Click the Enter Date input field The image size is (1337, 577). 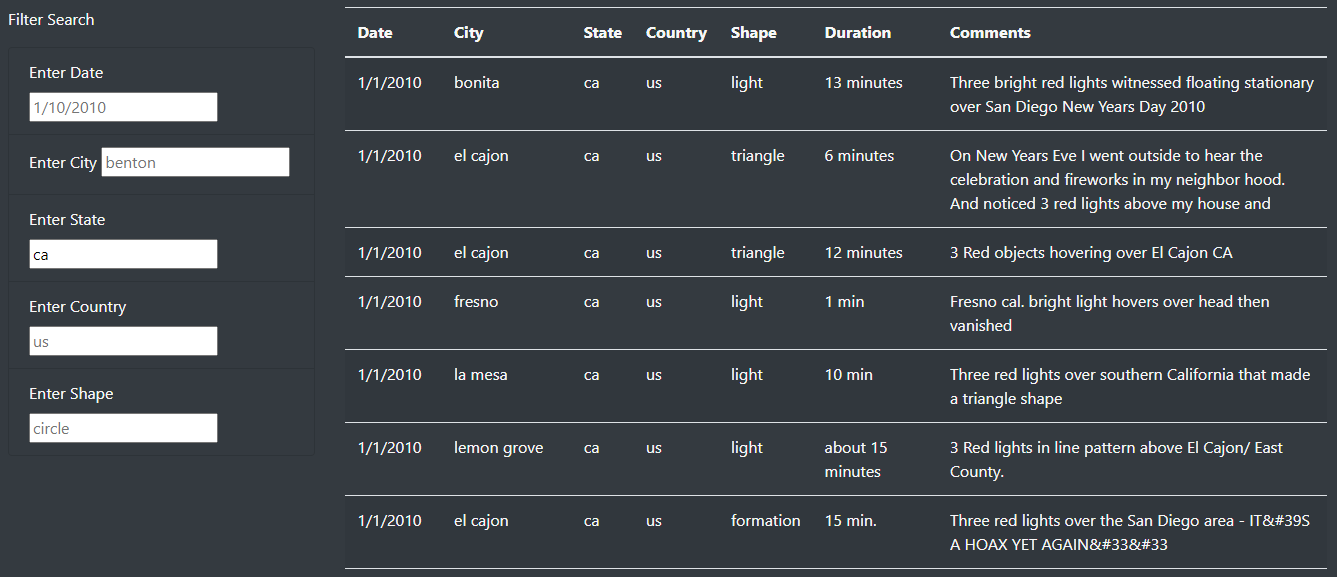[122, 106]
